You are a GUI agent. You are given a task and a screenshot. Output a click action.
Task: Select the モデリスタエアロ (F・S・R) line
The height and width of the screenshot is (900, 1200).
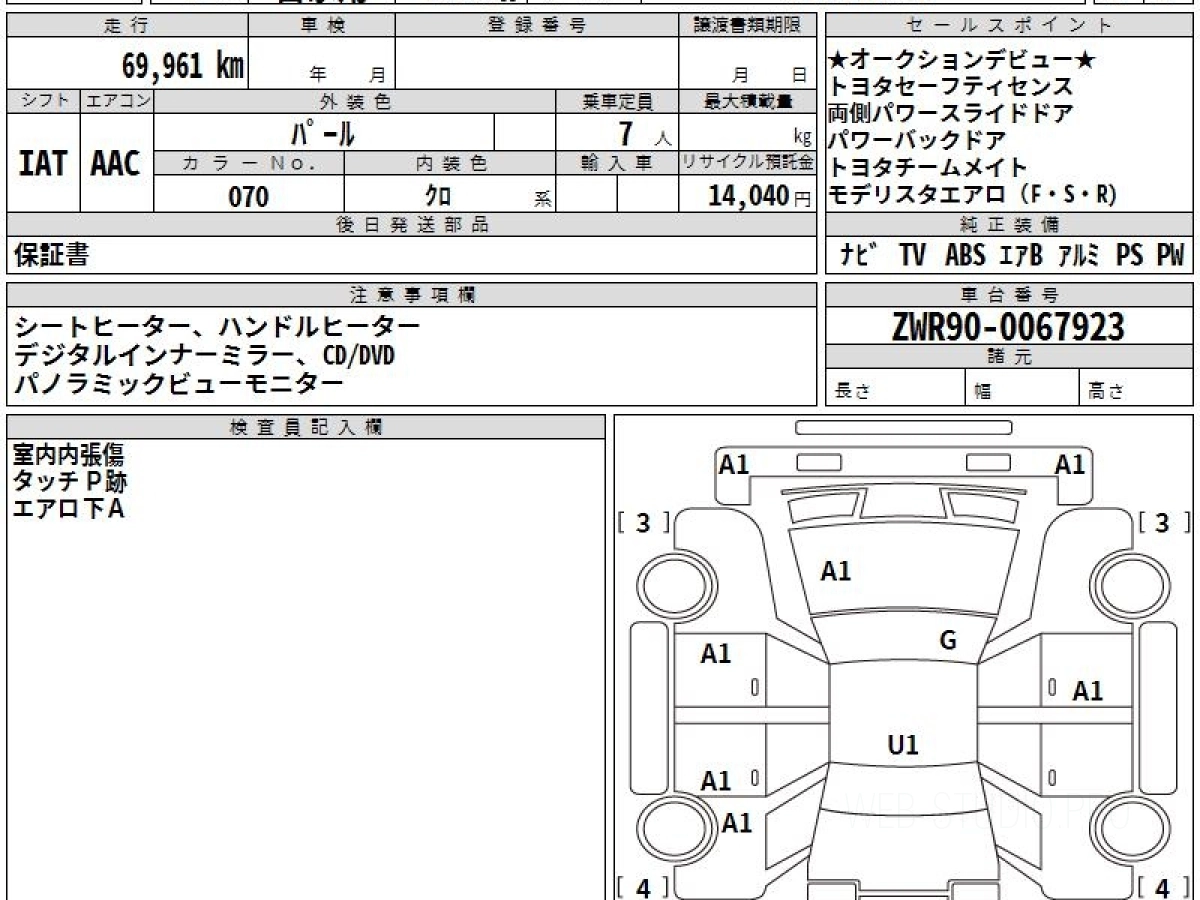click(x=972, y=196)
